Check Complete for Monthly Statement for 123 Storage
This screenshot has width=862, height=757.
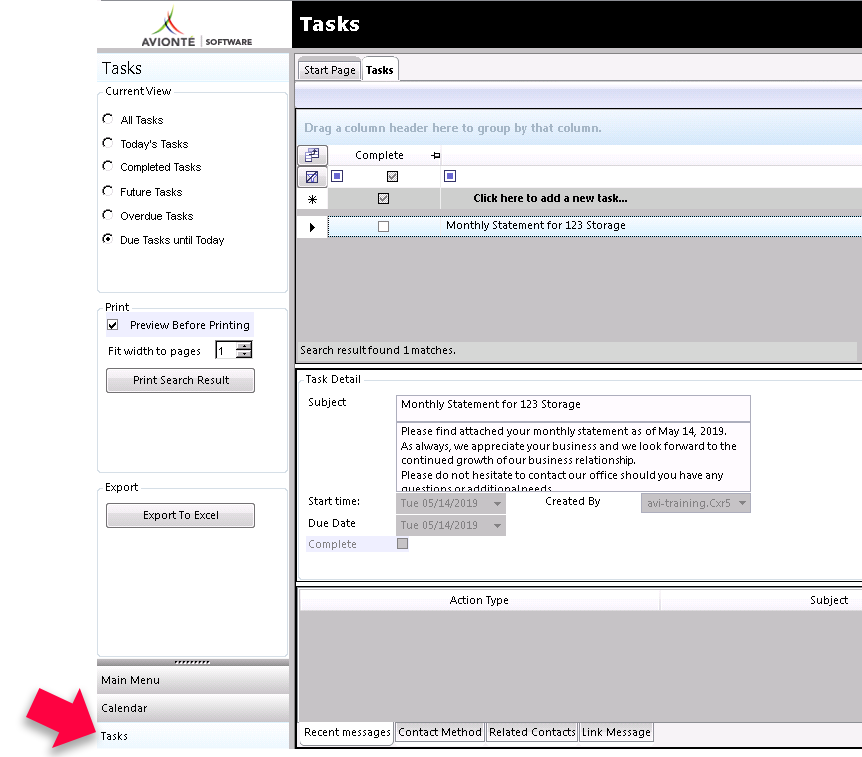coord(384,226)
